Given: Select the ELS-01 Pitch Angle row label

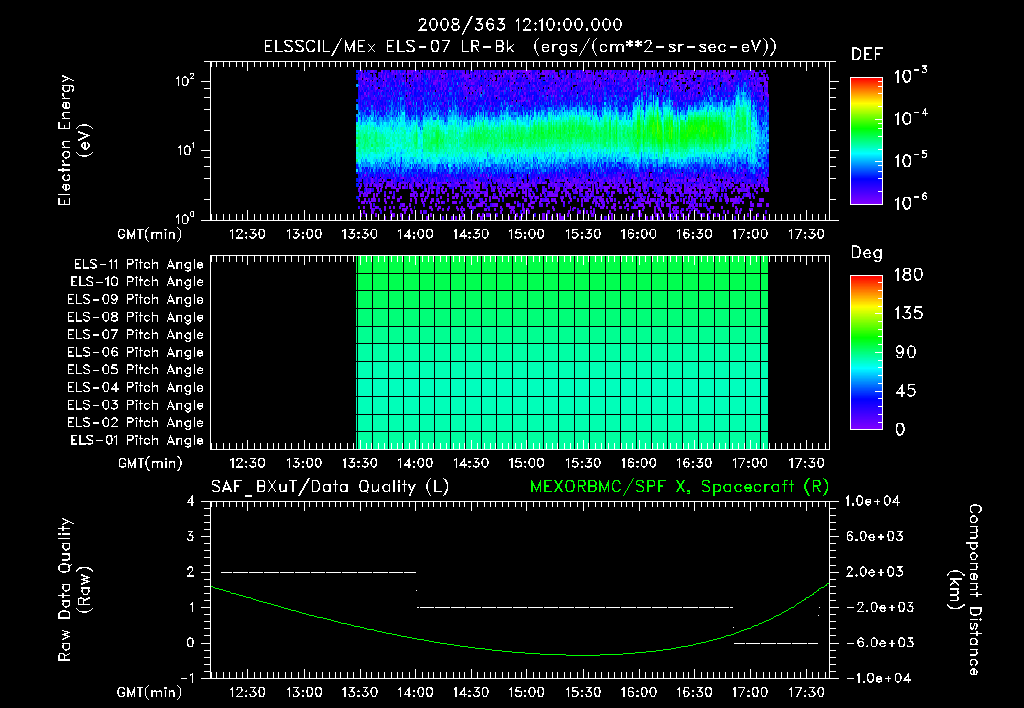Looking at the screenshot, I should [137, 440].
